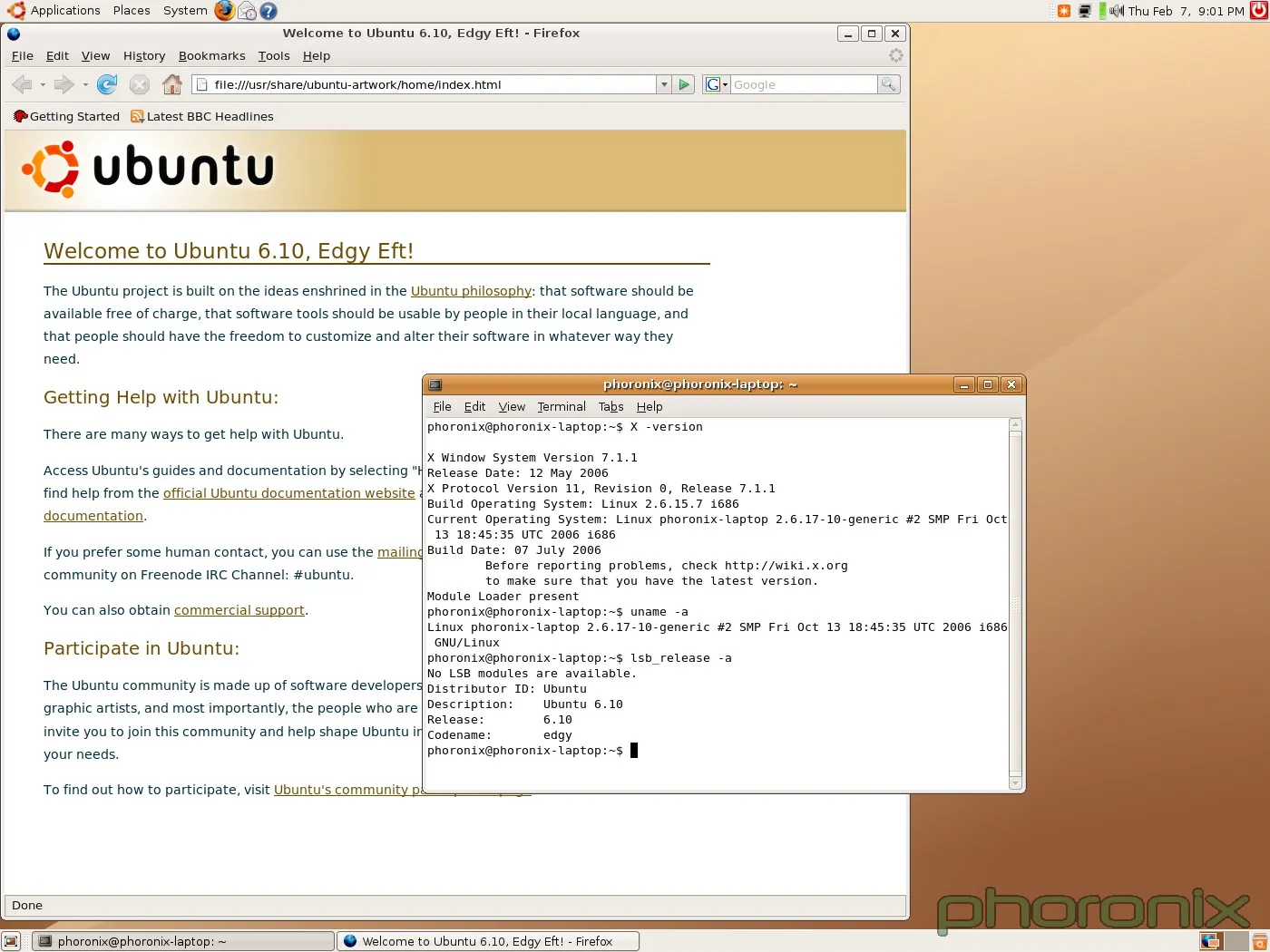The image size is (1270, 952).
Task: Open the Firefox launcher in the top panel
Action: pyautogui.click(x=224, y=11)
